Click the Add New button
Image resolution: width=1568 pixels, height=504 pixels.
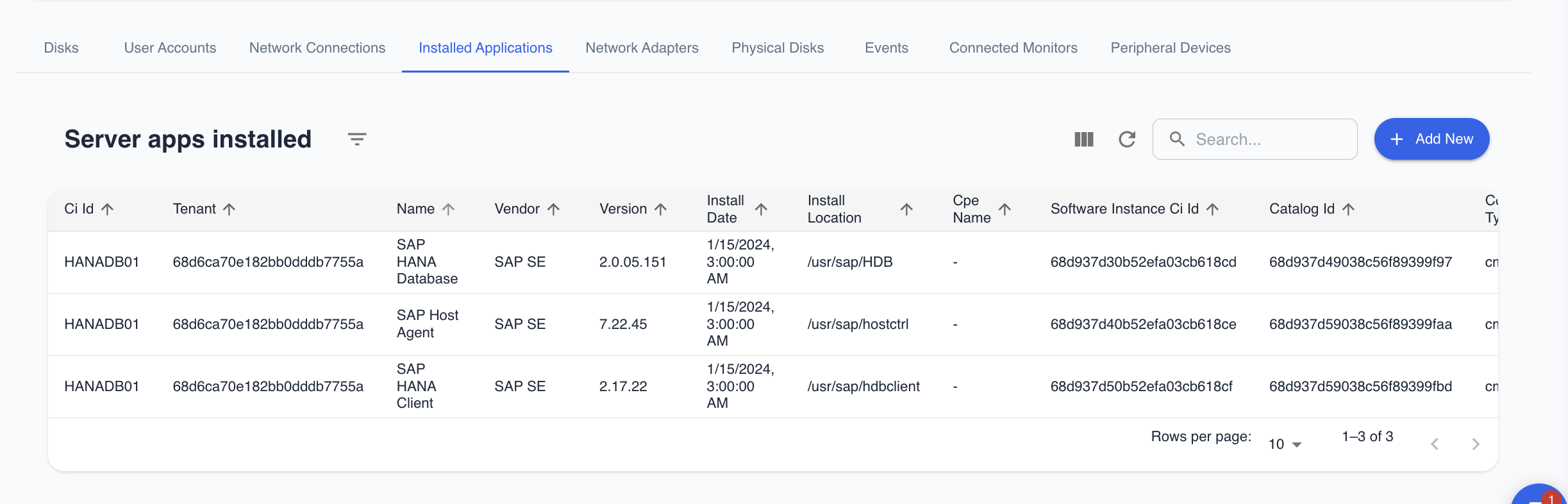point(1431,139)
